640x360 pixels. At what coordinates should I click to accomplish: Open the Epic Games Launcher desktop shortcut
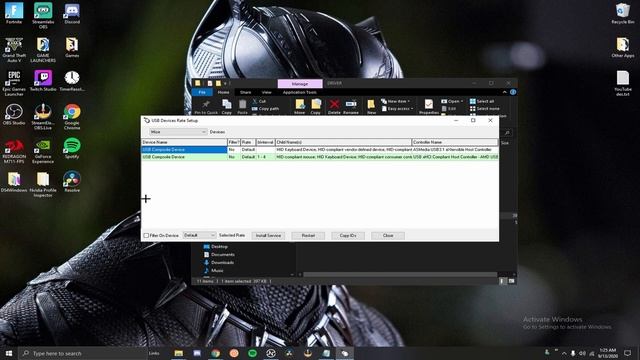14,83
